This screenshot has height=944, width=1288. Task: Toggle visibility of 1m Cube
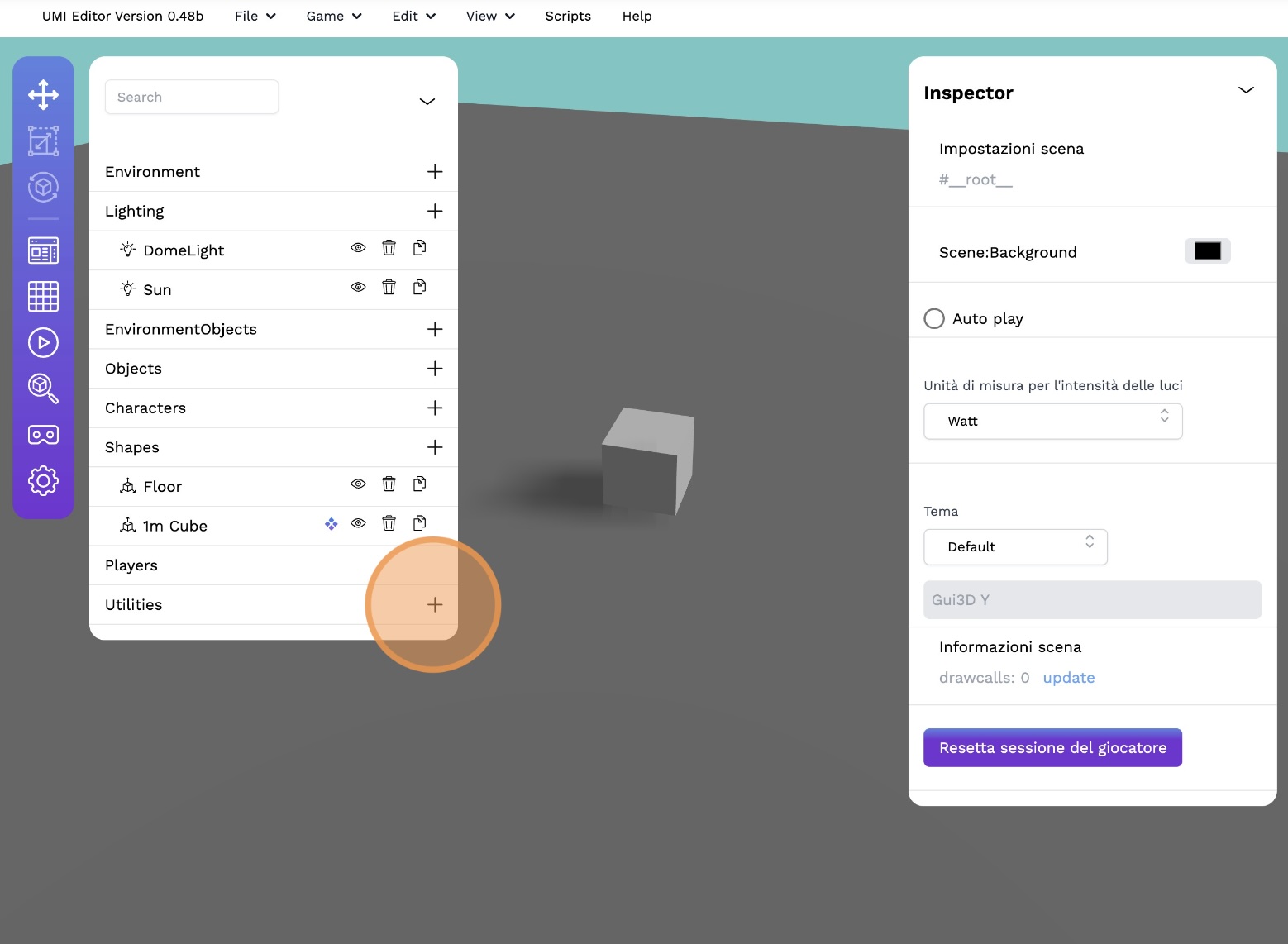click(358, 523)
